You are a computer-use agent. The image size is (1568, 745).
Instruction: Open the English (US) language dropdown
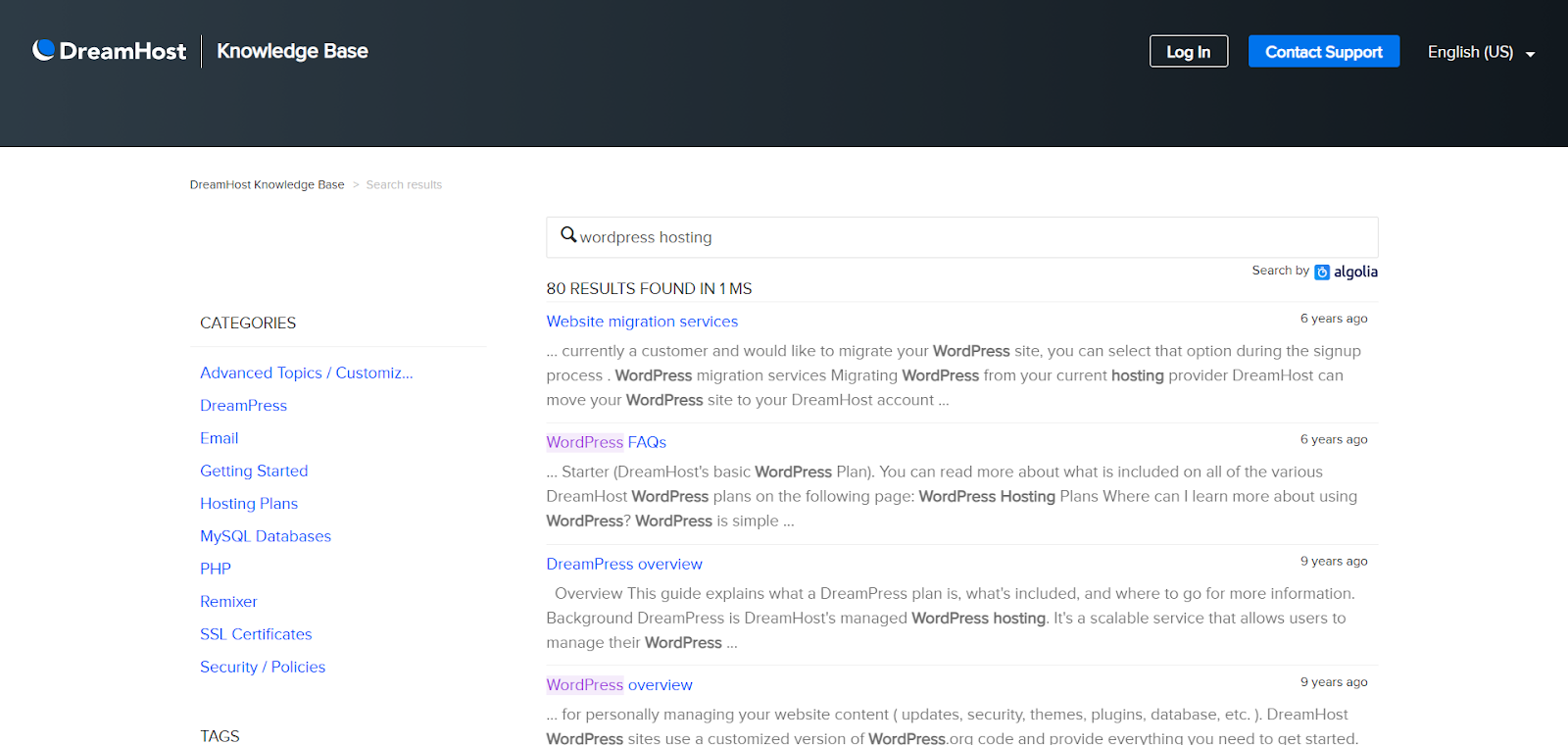[1481, 52]
